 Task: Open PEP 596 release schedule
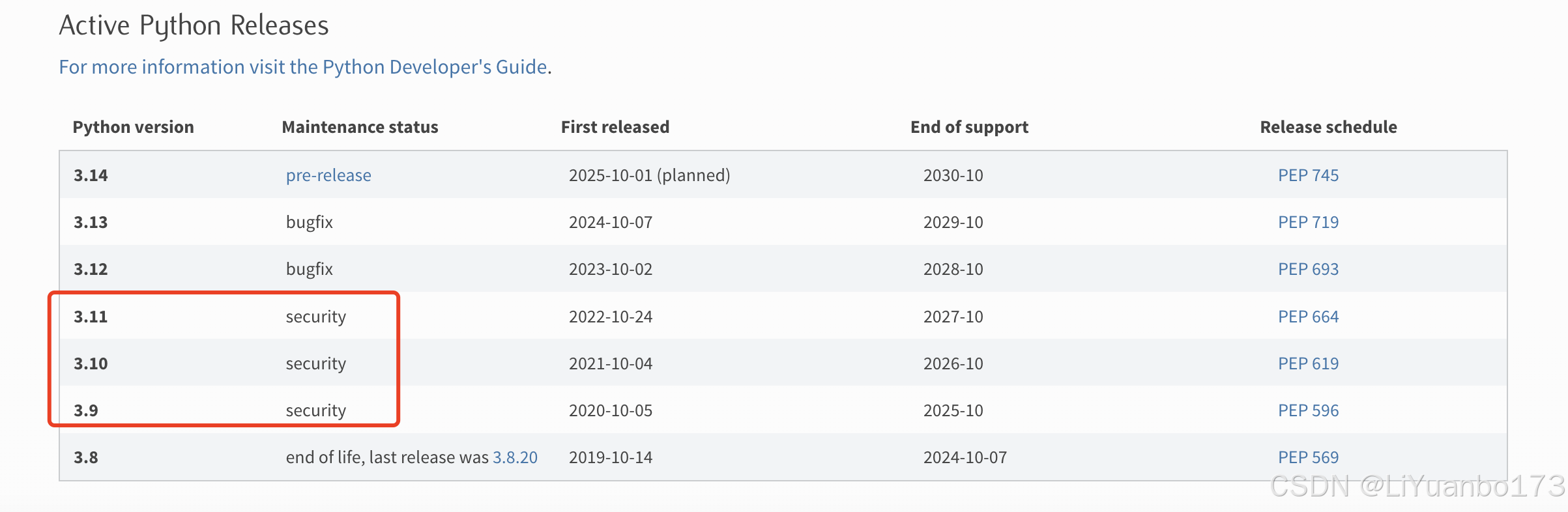point(1308,410)
